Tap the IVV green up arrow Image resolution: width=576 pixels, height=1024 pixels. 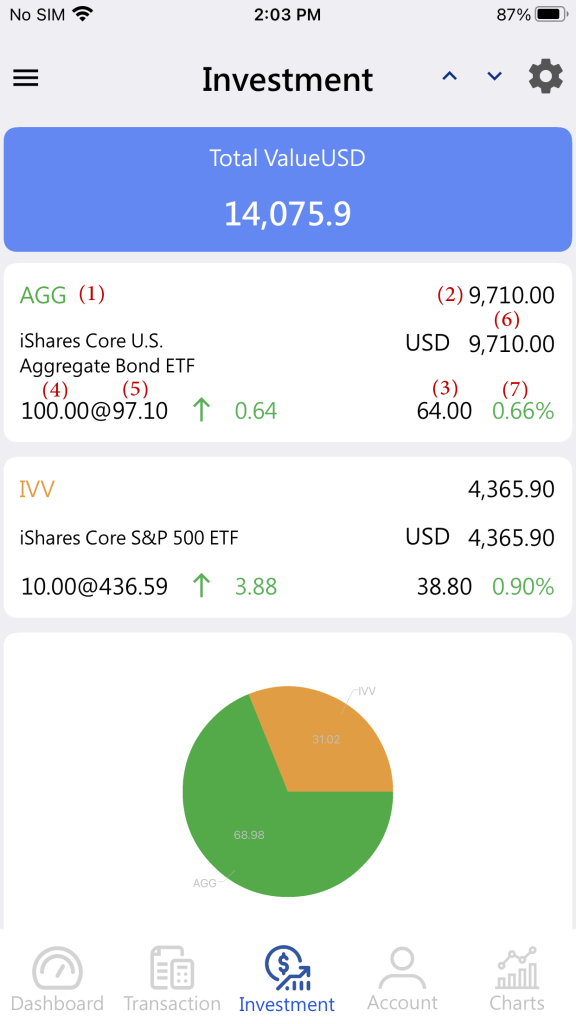click(201, 586)
